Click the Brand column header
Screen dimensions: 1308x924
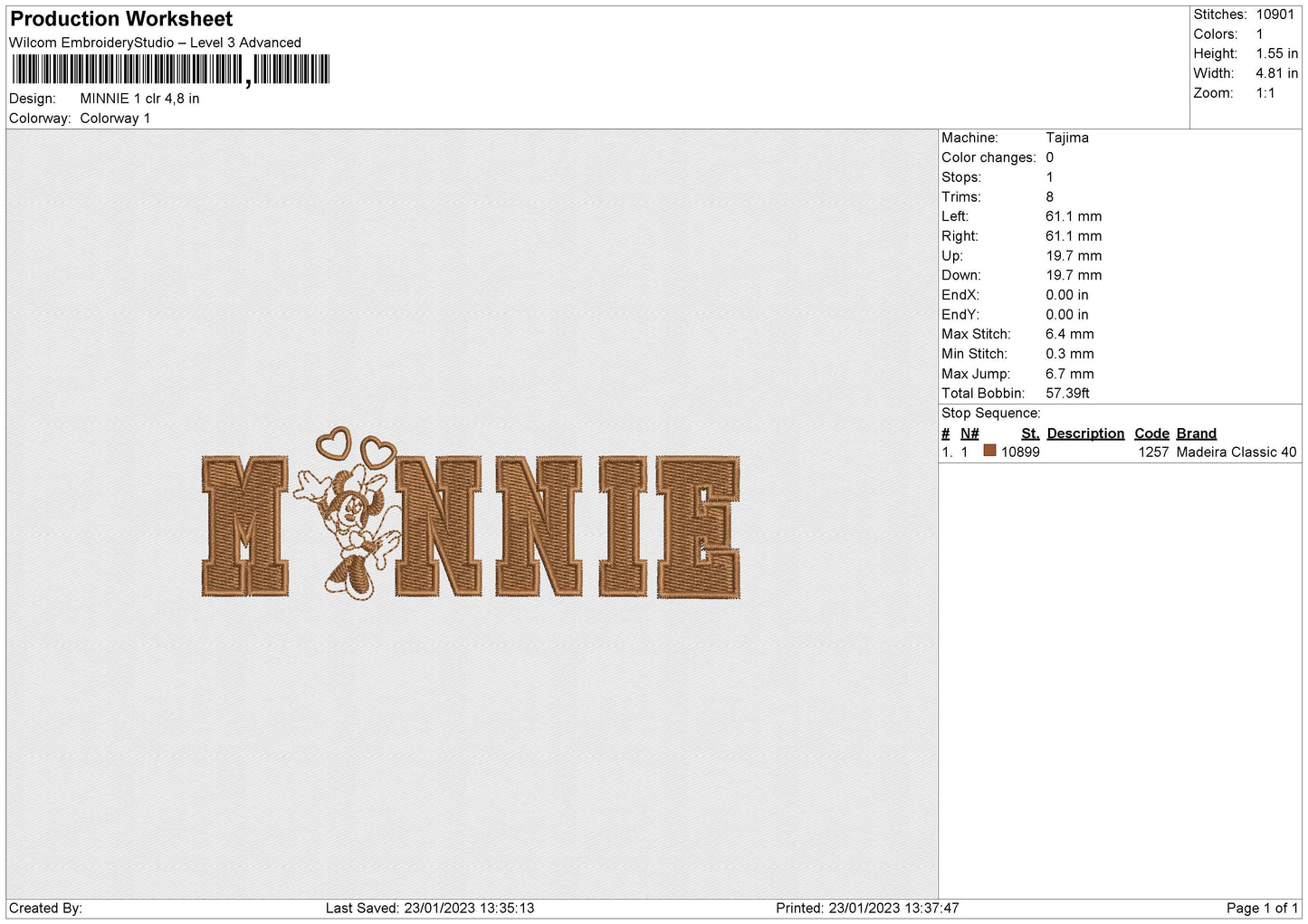tap(1196, 433)
